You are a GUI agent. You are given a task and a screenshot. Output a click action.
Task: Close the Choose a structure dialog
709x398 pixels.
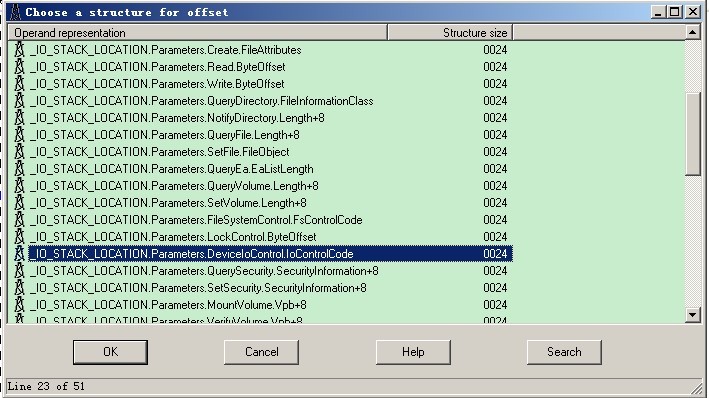point(692,12)
